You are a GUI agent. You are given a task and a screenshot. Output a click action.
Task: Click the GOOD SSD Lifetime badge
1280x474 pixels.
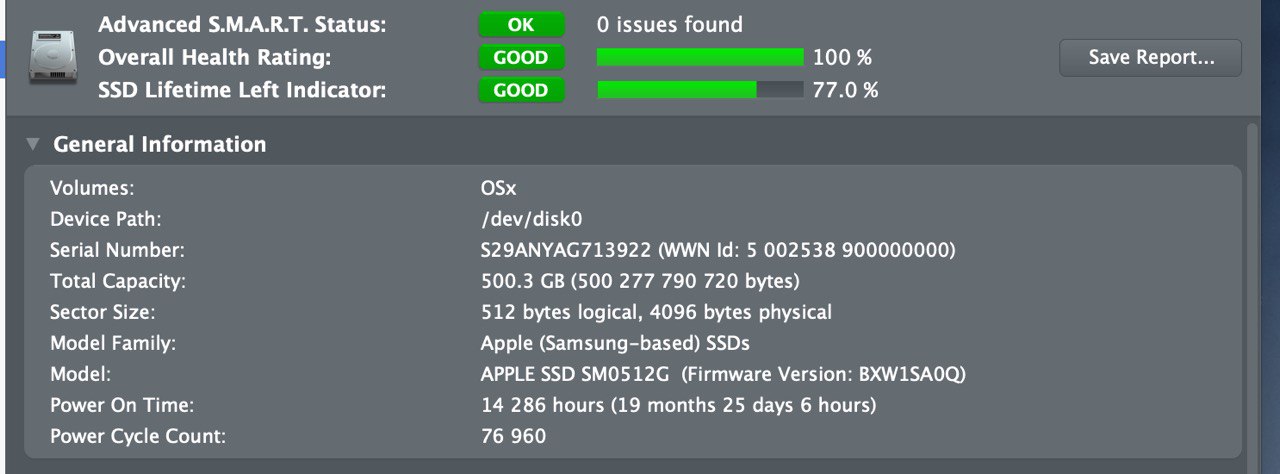pos(521,90)
